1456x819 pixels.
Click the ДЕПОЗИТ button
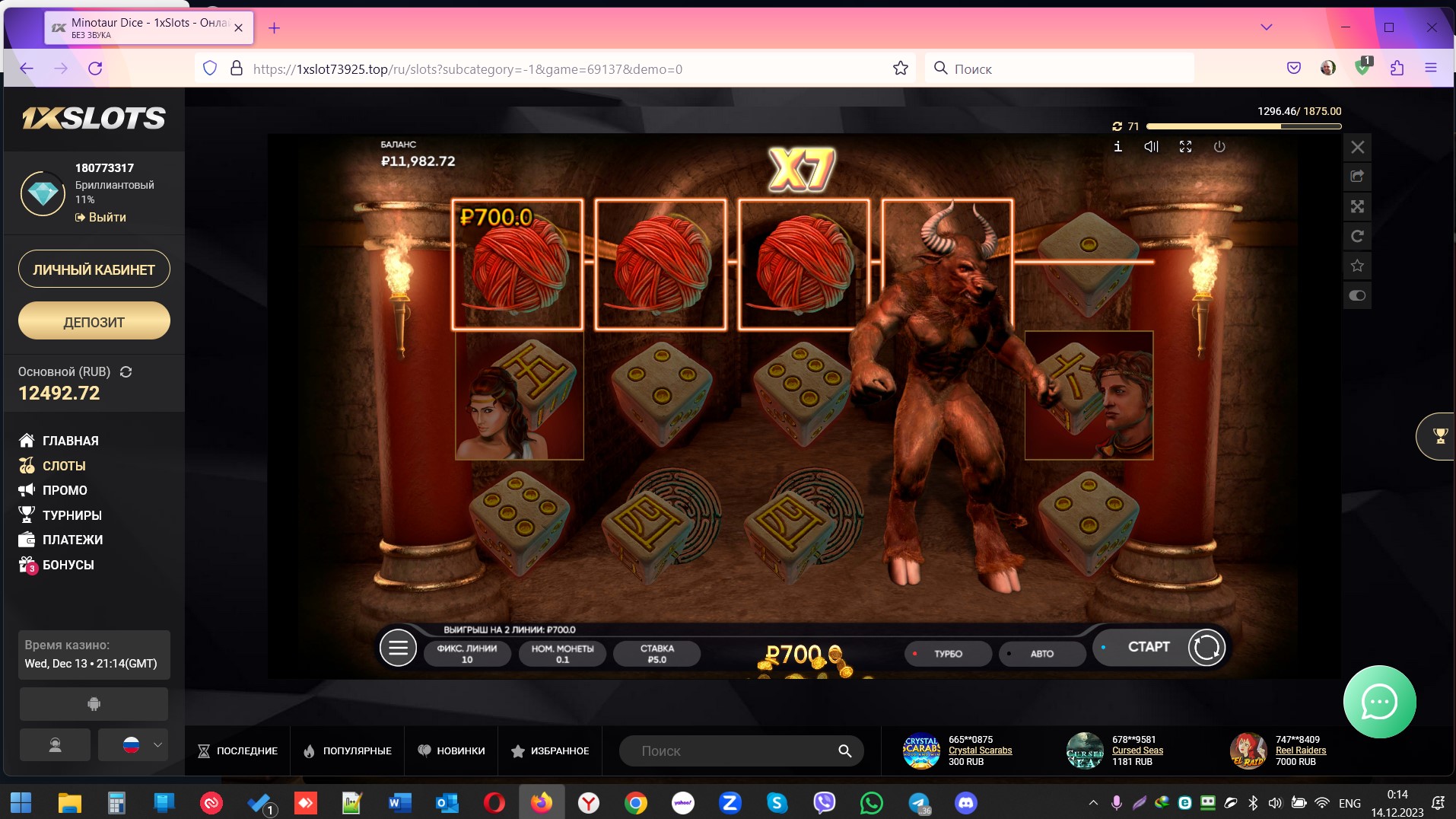coord(94,321)
